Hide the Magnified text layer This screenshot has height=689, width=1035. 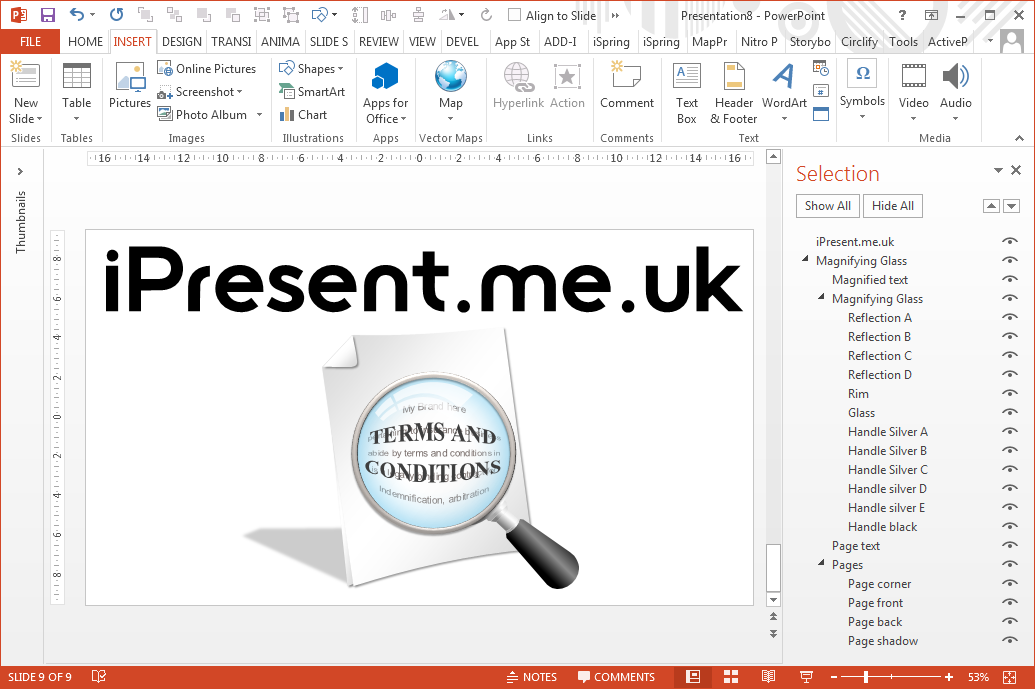pyautogui.click(x=1009, y=280)
